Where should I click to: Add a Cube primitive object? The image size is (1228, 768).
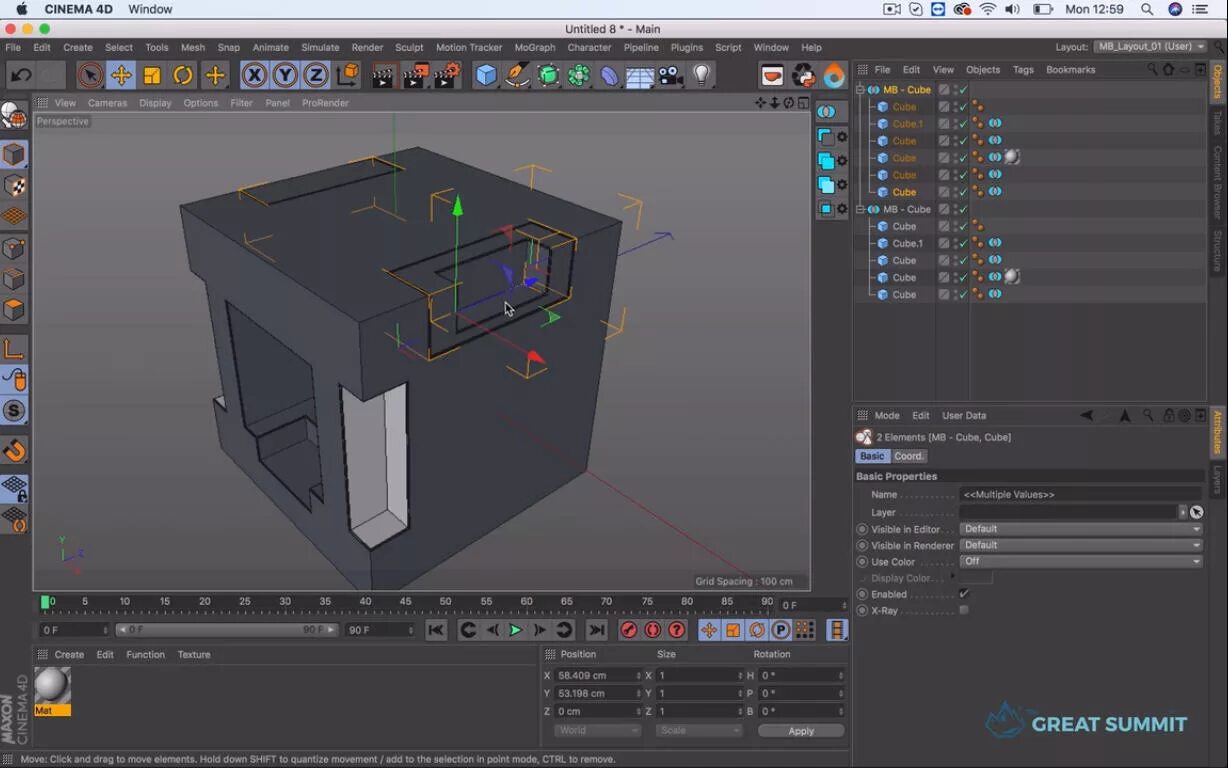(486, 75)
